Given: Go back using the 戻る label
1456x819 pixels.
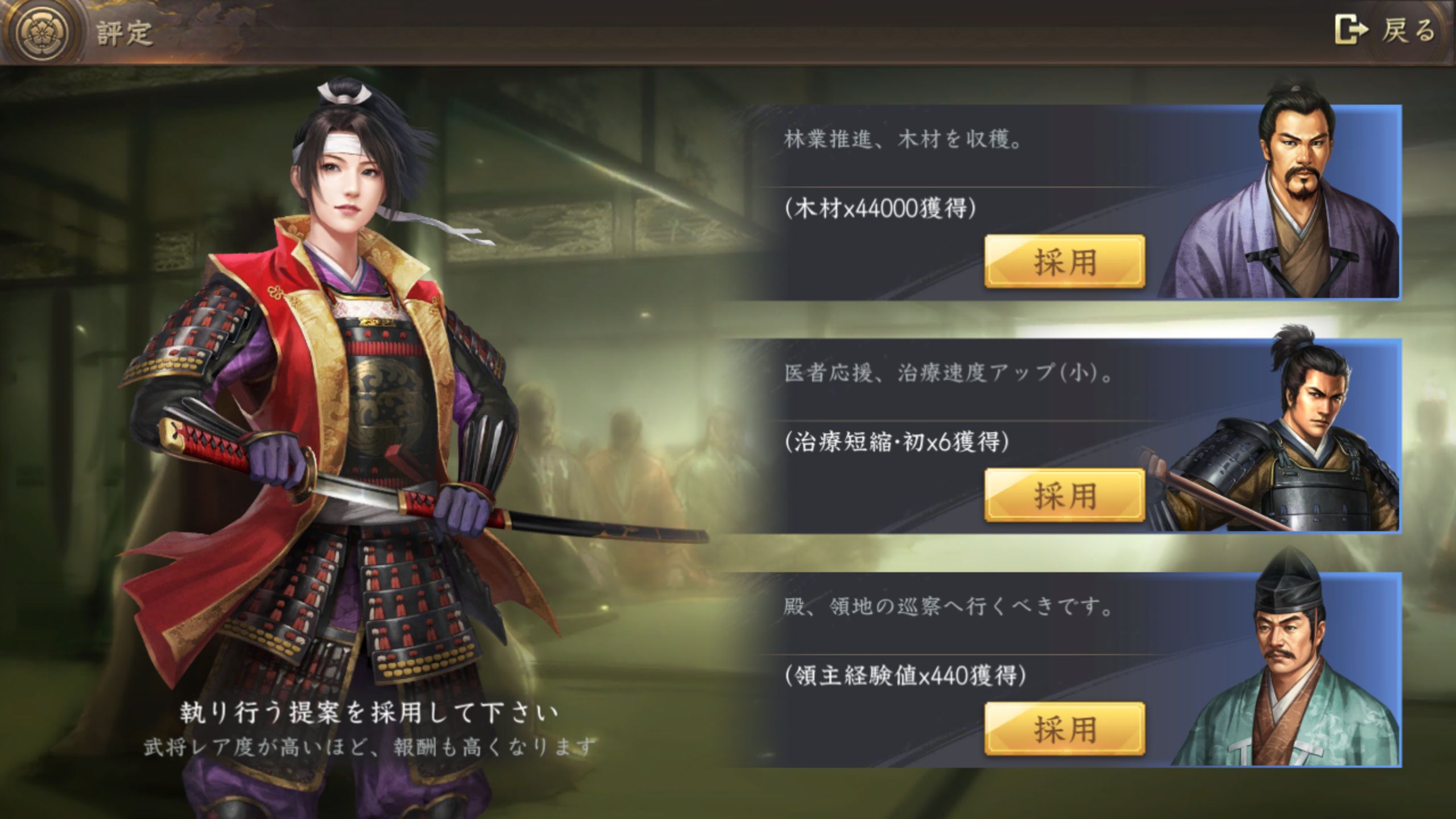Looking at the screenshot, I should pyautogui.click(x=1408, y=31).
